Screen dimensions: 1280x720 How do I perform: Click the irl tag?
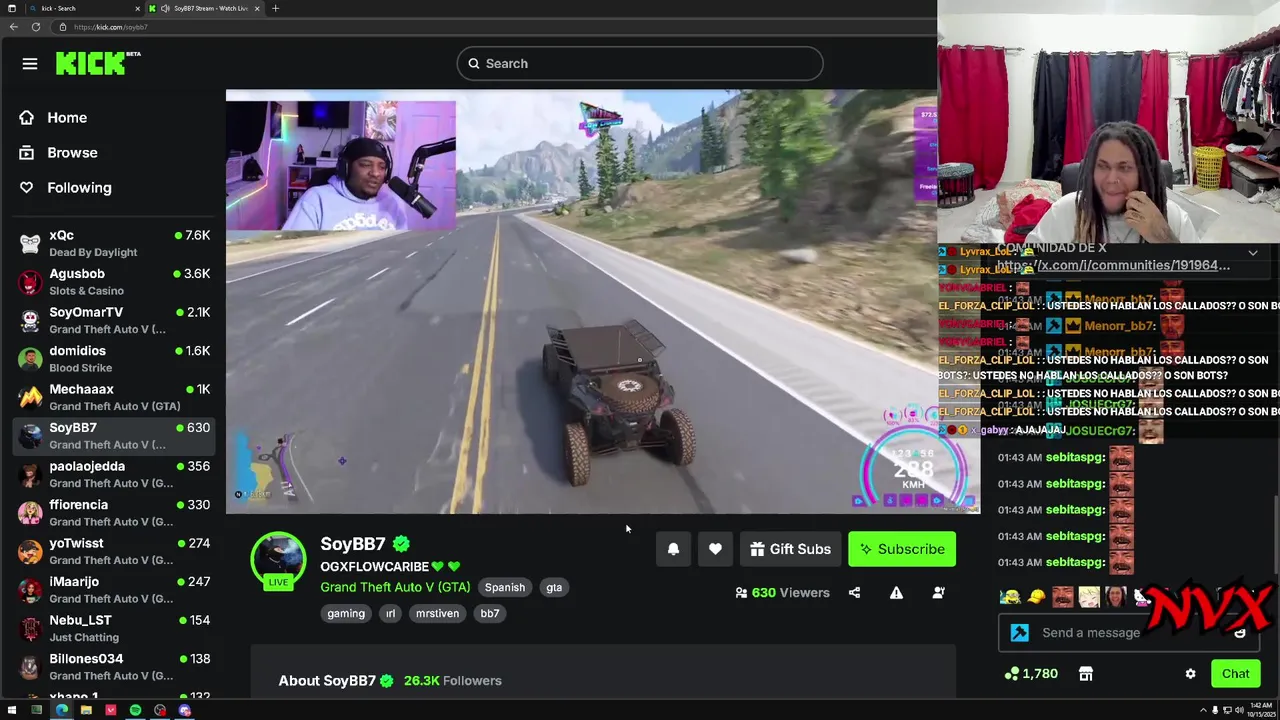pos(390,614)
